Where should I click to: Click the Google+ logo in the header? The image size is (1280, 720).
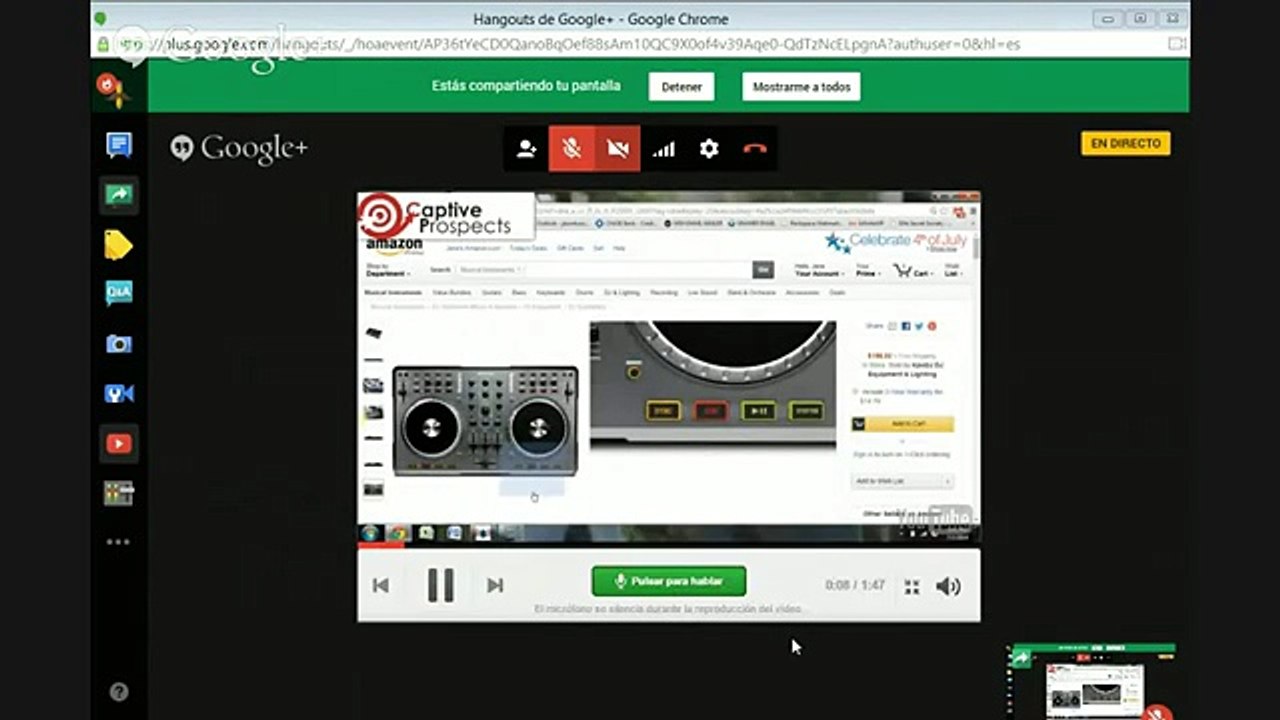(x=239, y=149)
